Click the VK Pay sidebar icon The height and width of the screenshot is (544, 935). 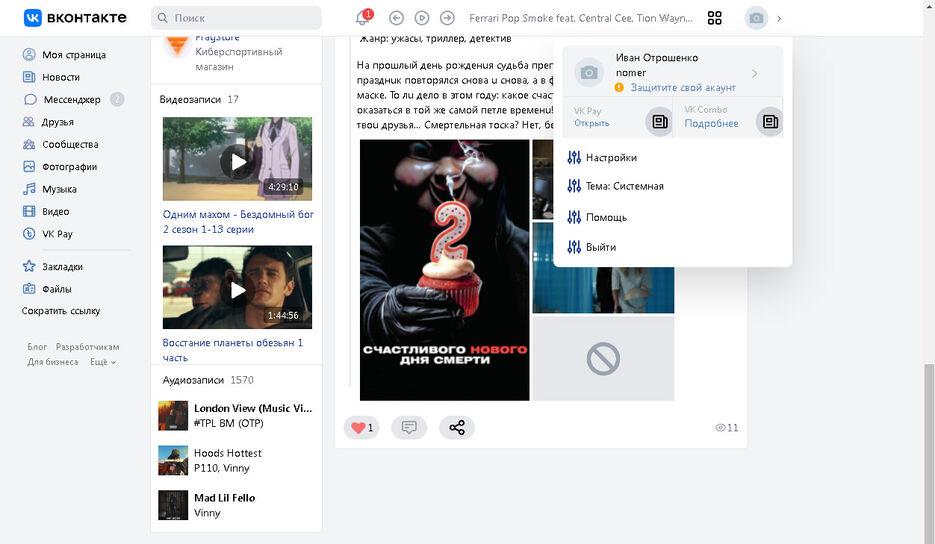[29, 234]
